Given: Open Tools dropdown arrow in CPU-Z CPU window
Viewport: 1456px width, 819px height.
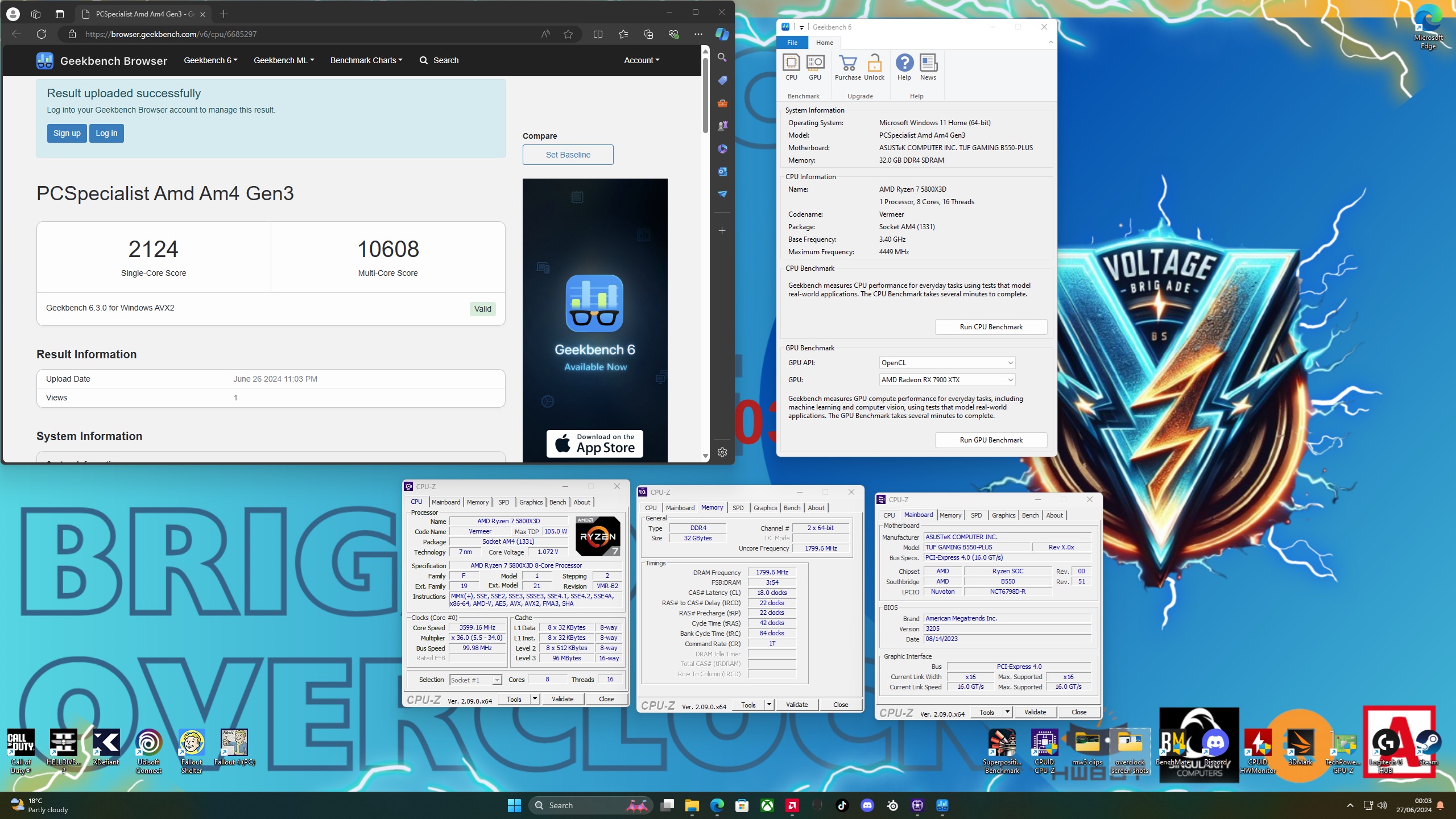Looking at the screenshot, I should tap(535, 699).
